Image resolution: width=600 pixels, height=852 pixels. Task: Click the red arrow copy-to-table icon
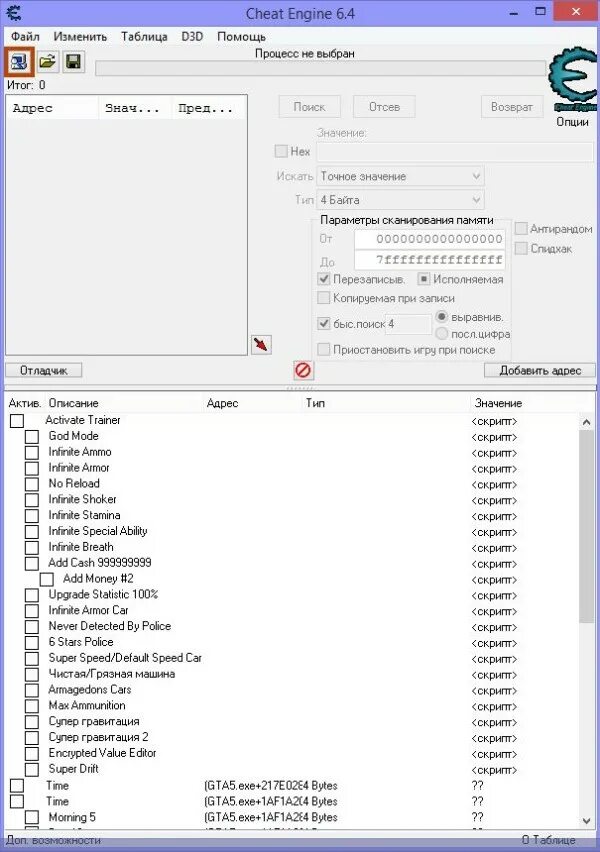[261, 344]
